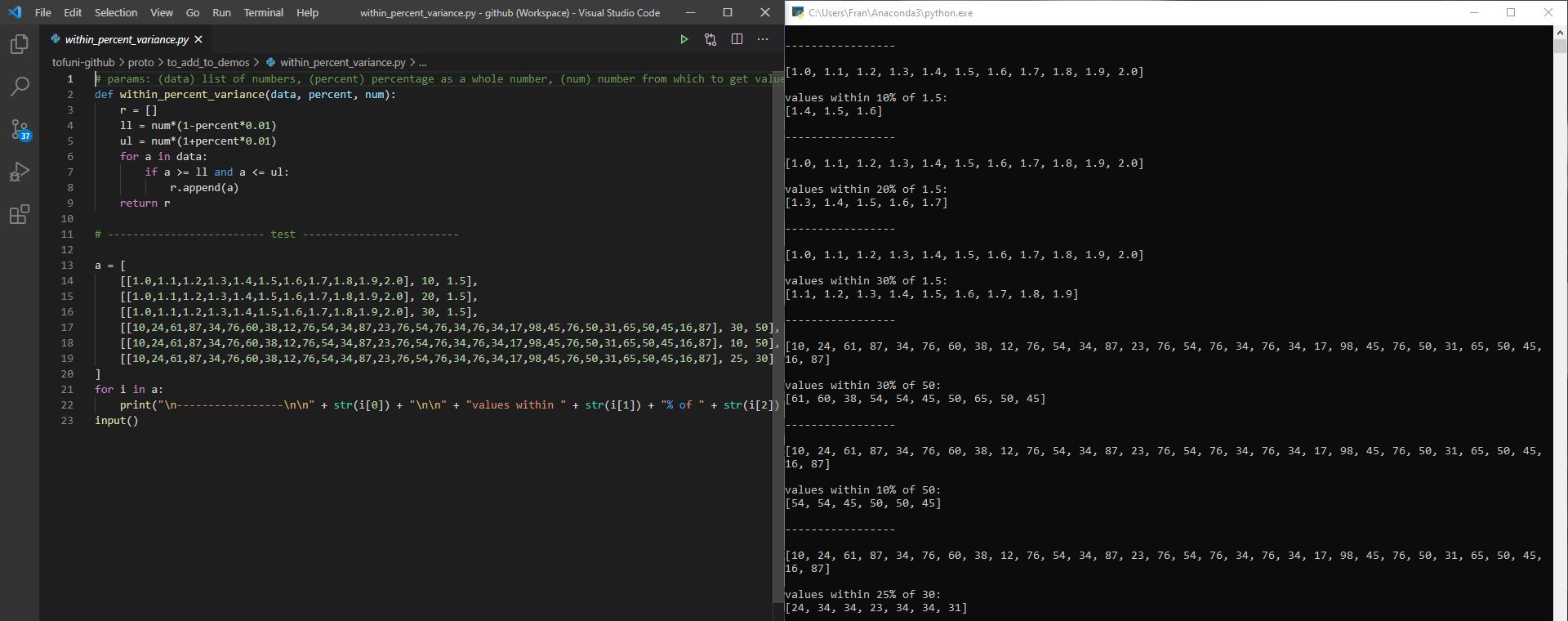Click the VS Code logo icon

click(15, 12)
